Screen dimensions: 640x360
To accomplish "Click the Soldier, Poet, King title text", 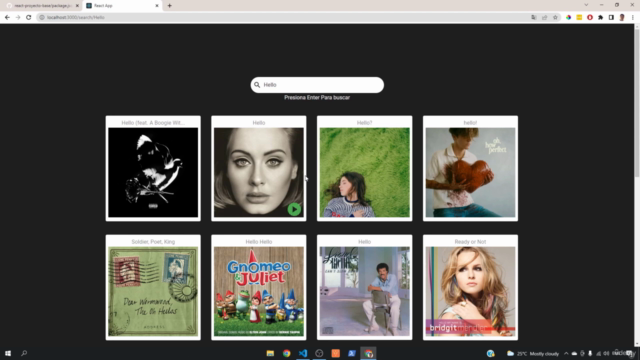I will 153,242.
